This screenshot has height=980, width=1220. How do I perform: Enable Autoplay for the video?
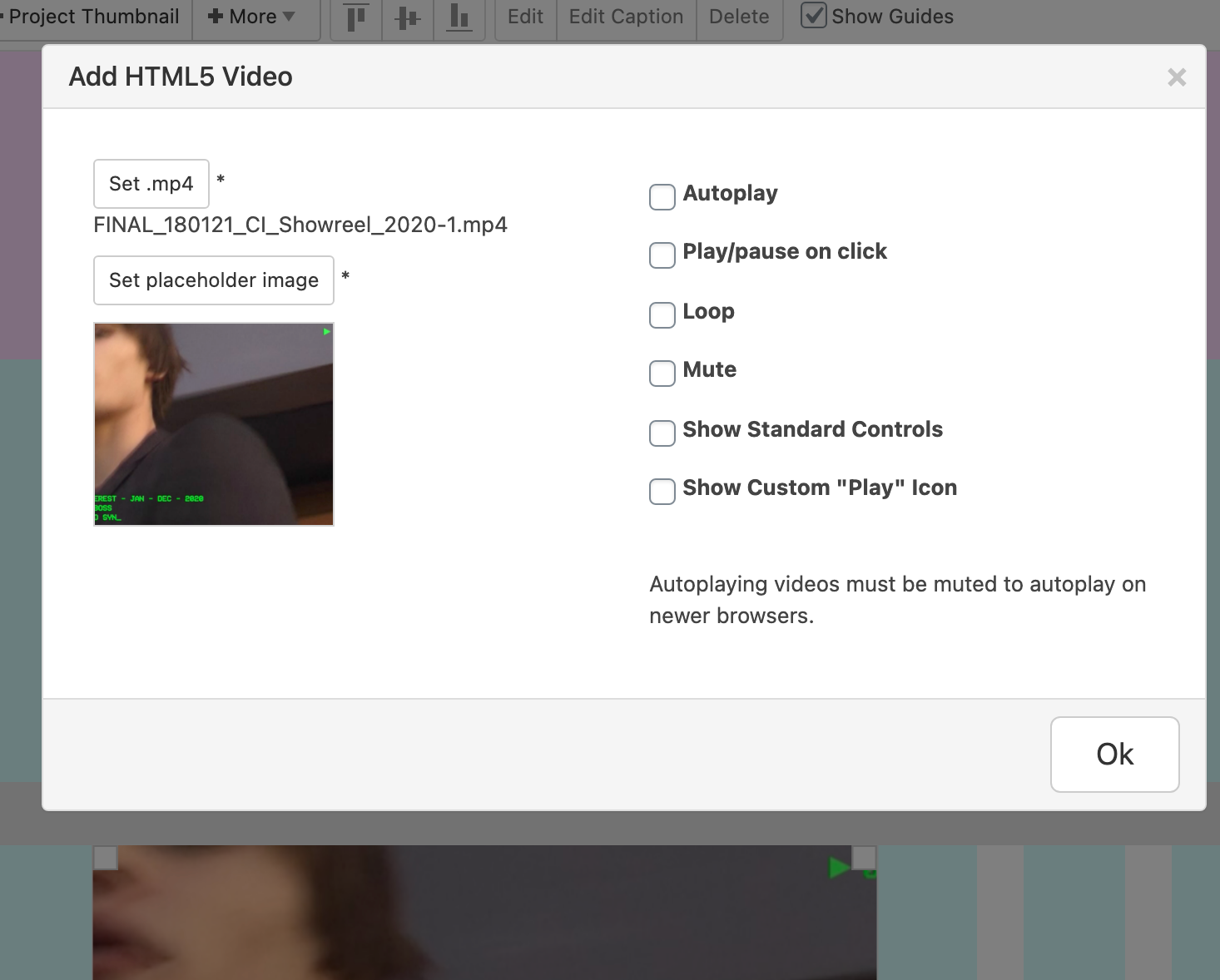click(x=662, y=197)
